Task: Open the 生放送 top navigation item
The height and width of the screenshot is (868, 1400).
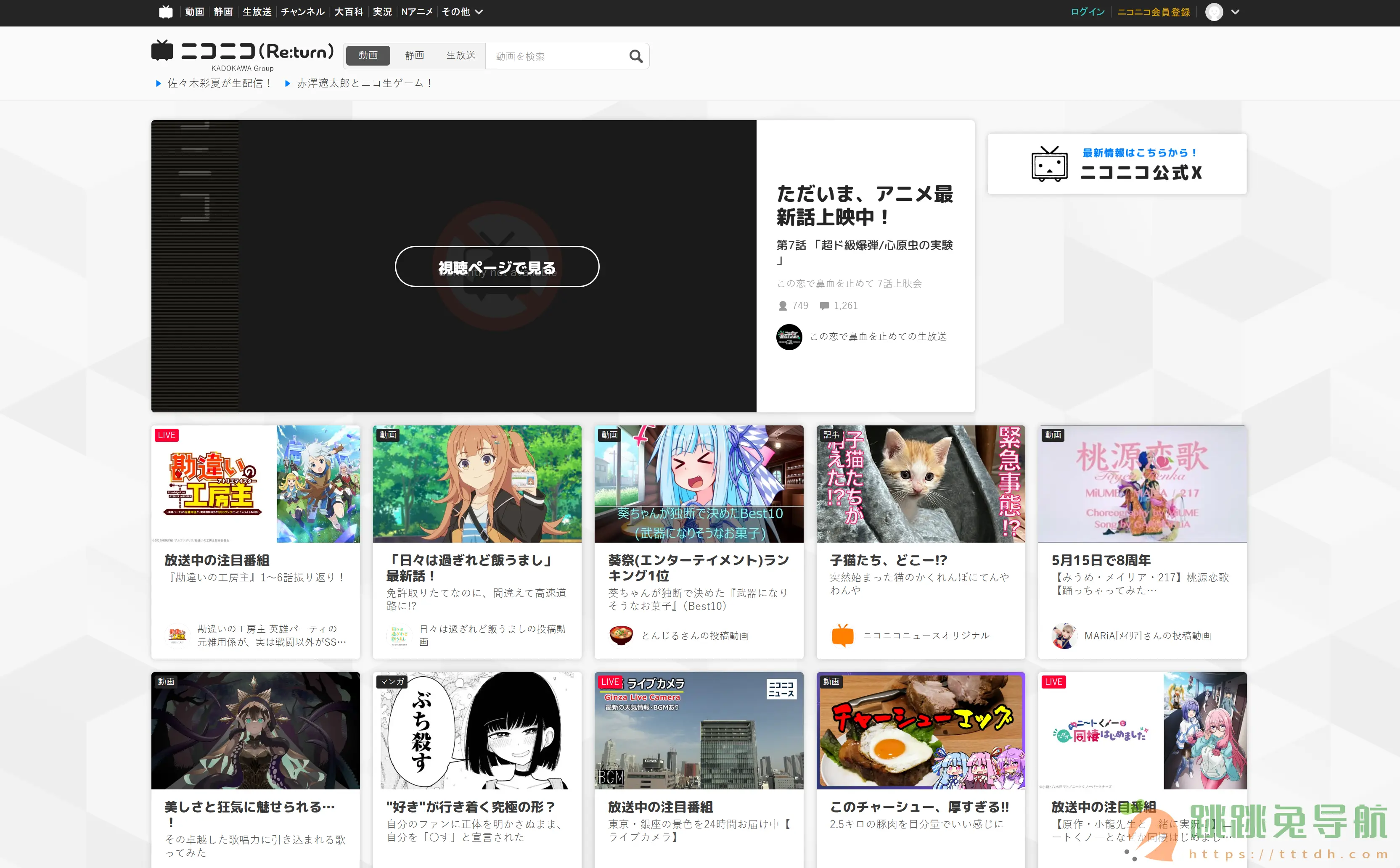Action: coord(257,11)
